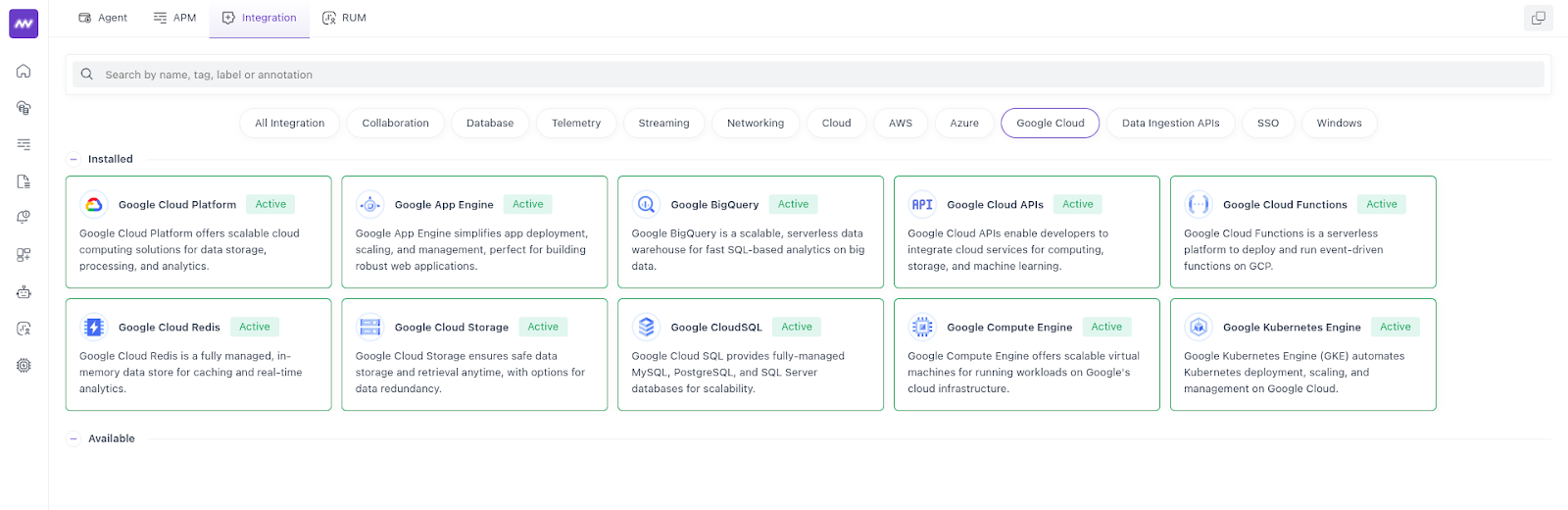Open the Google Compute Engine card title
The image size is (1568, 510).
(1009, 328)
